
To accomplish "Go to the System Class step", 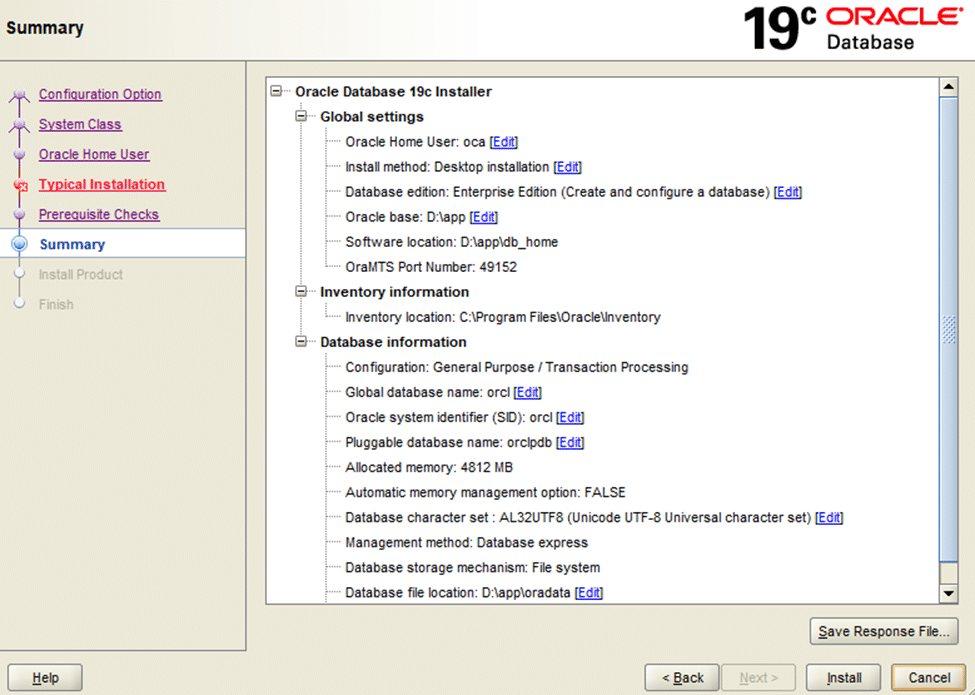I will click(80, 124).
